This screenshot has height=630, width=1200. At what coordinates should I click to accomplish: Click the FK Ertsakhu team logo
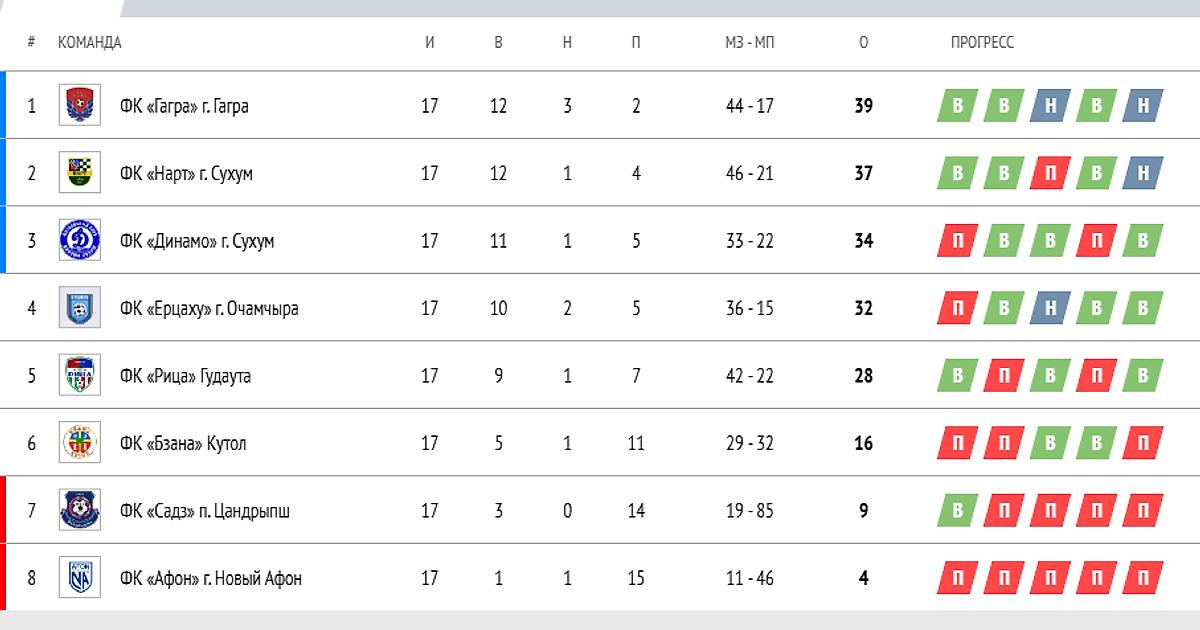coord(79,308)
